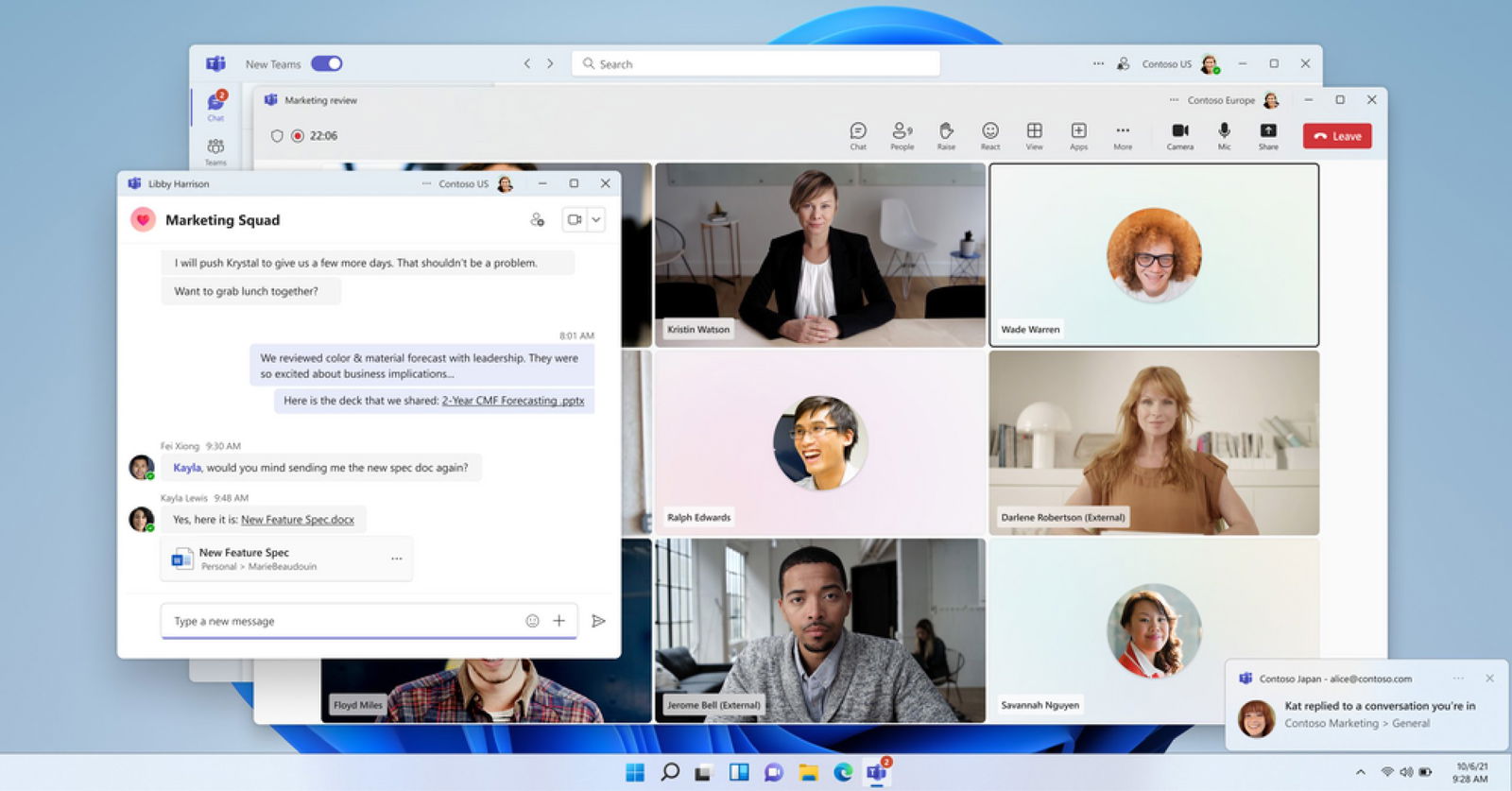The image size is (1512, 791).
Task: Open the People list in meeting
Action: (x=902, y=135)
